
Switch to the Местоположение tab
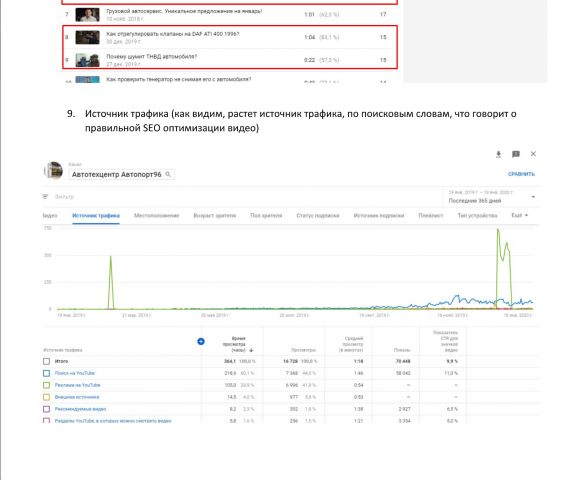pos(157,216)
